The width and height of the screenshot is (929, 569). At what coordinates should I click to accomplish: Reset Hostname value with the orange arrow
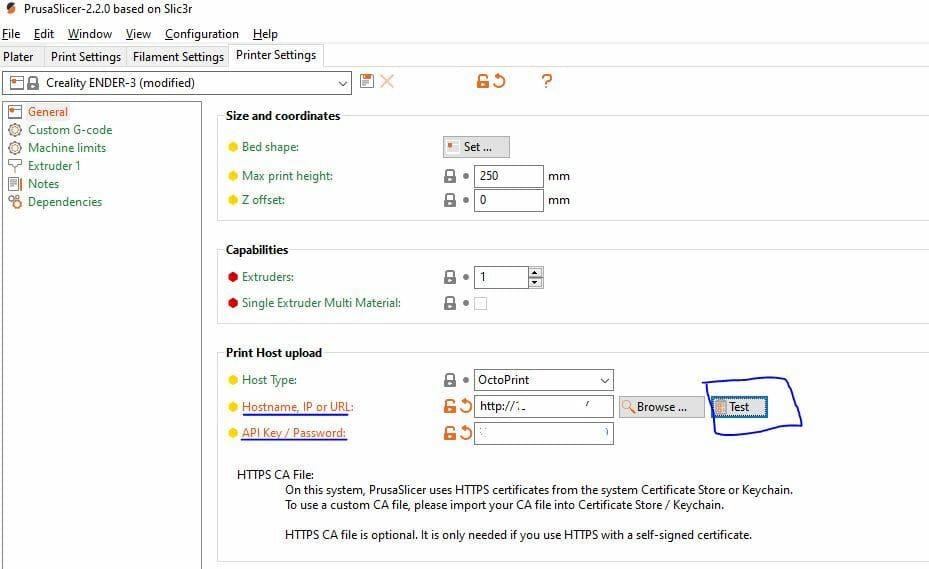(x=466, y=406)
